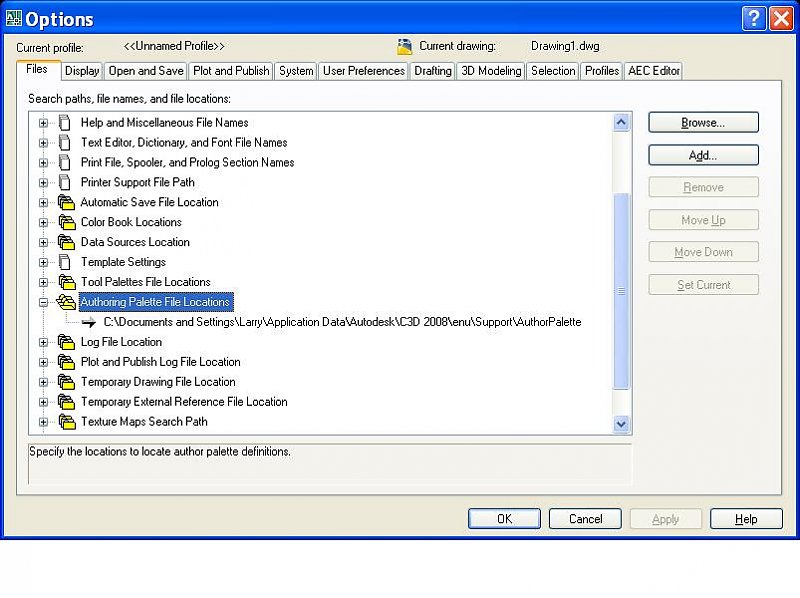
Task: Open the User Preferences tab
Action: pos(363,71)
